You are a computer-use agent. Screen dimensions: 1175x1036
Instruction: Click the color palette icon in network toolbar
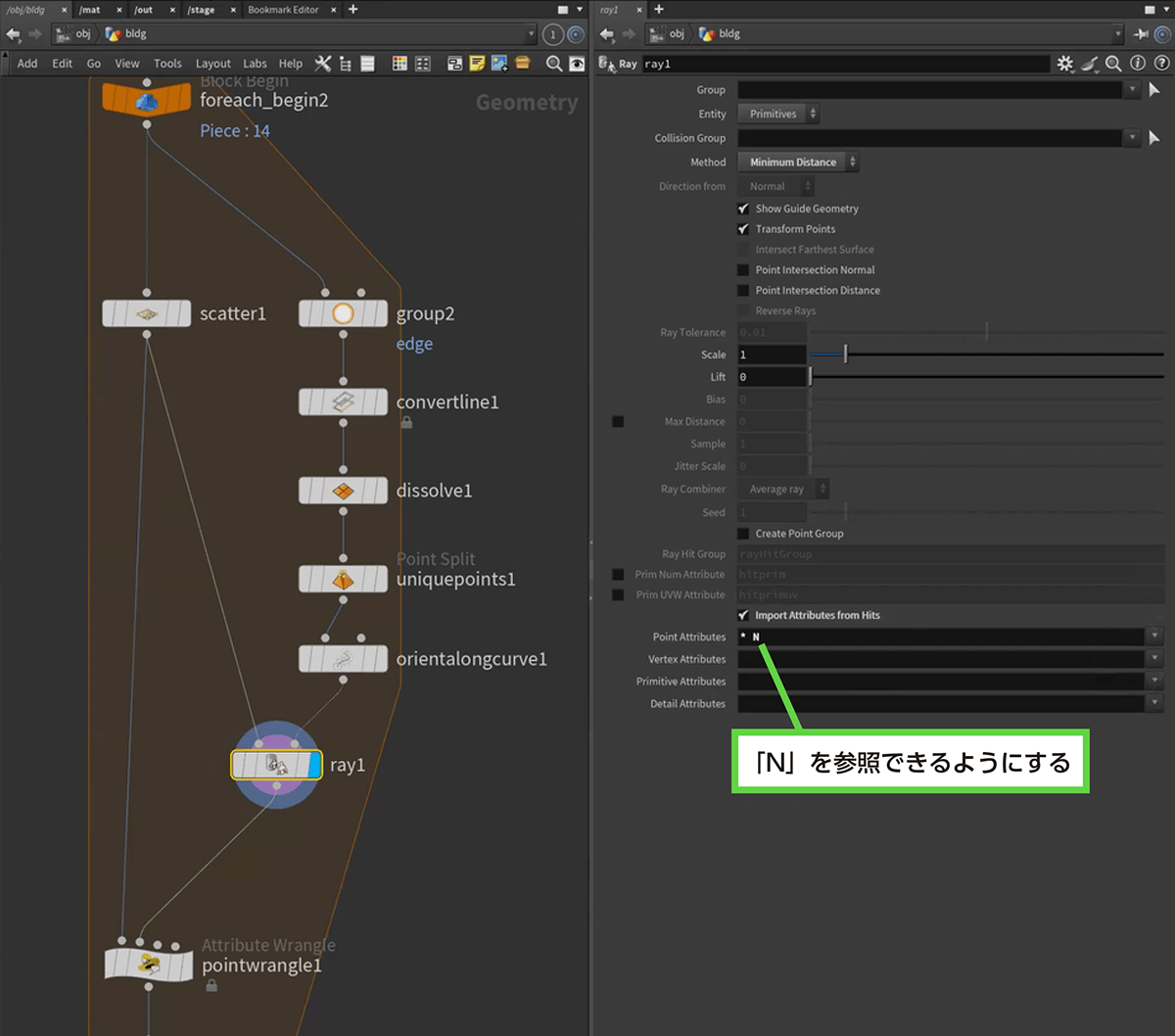399,64
